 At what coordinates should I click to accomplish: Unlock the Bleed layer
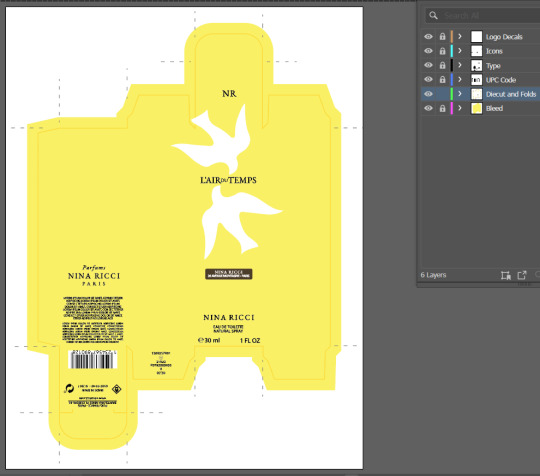point(442,108)
